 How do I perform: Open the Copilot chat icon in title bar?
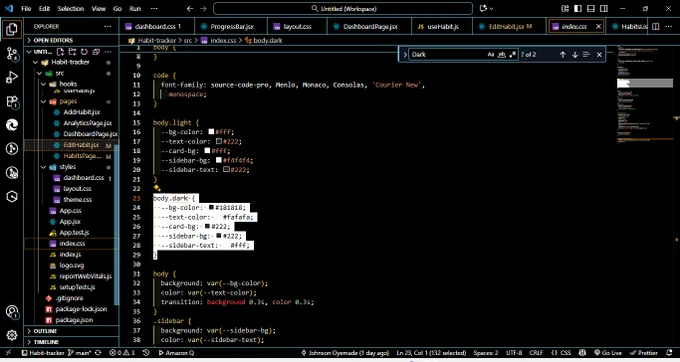pos(484,8)
